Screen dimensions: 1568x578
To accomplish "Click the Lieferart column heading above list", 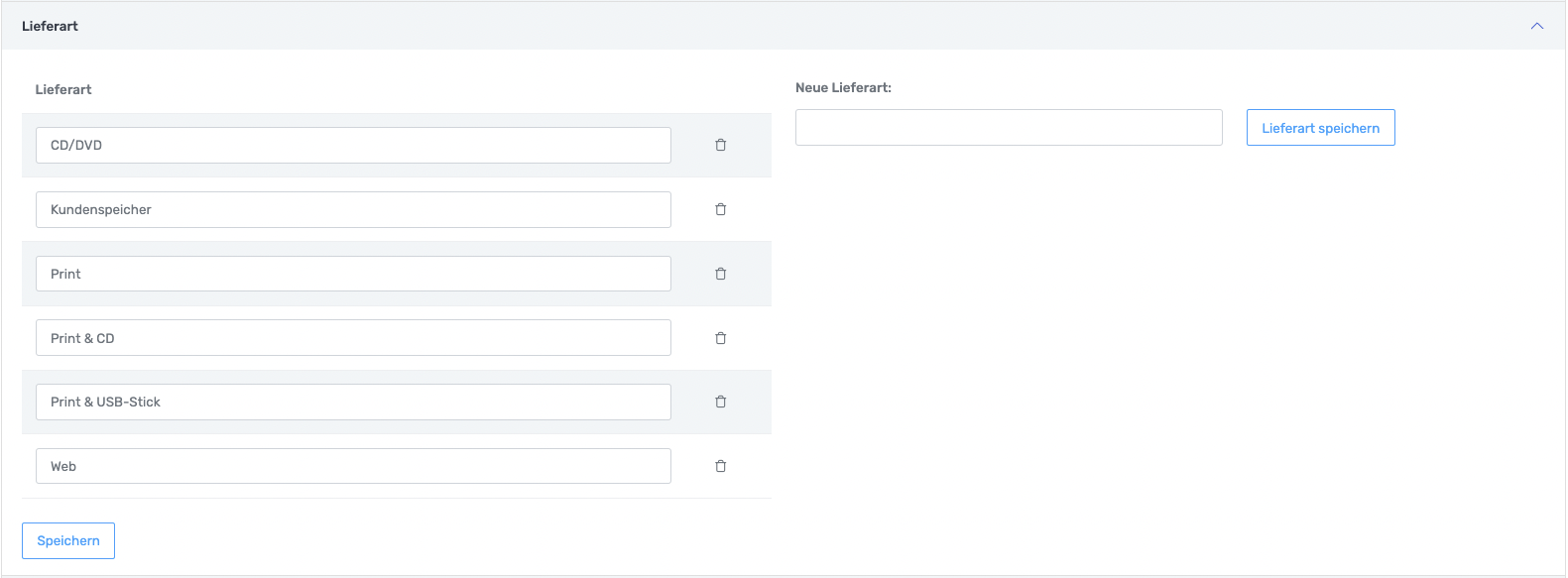I will pyautogui.click(x=63, y=89).
